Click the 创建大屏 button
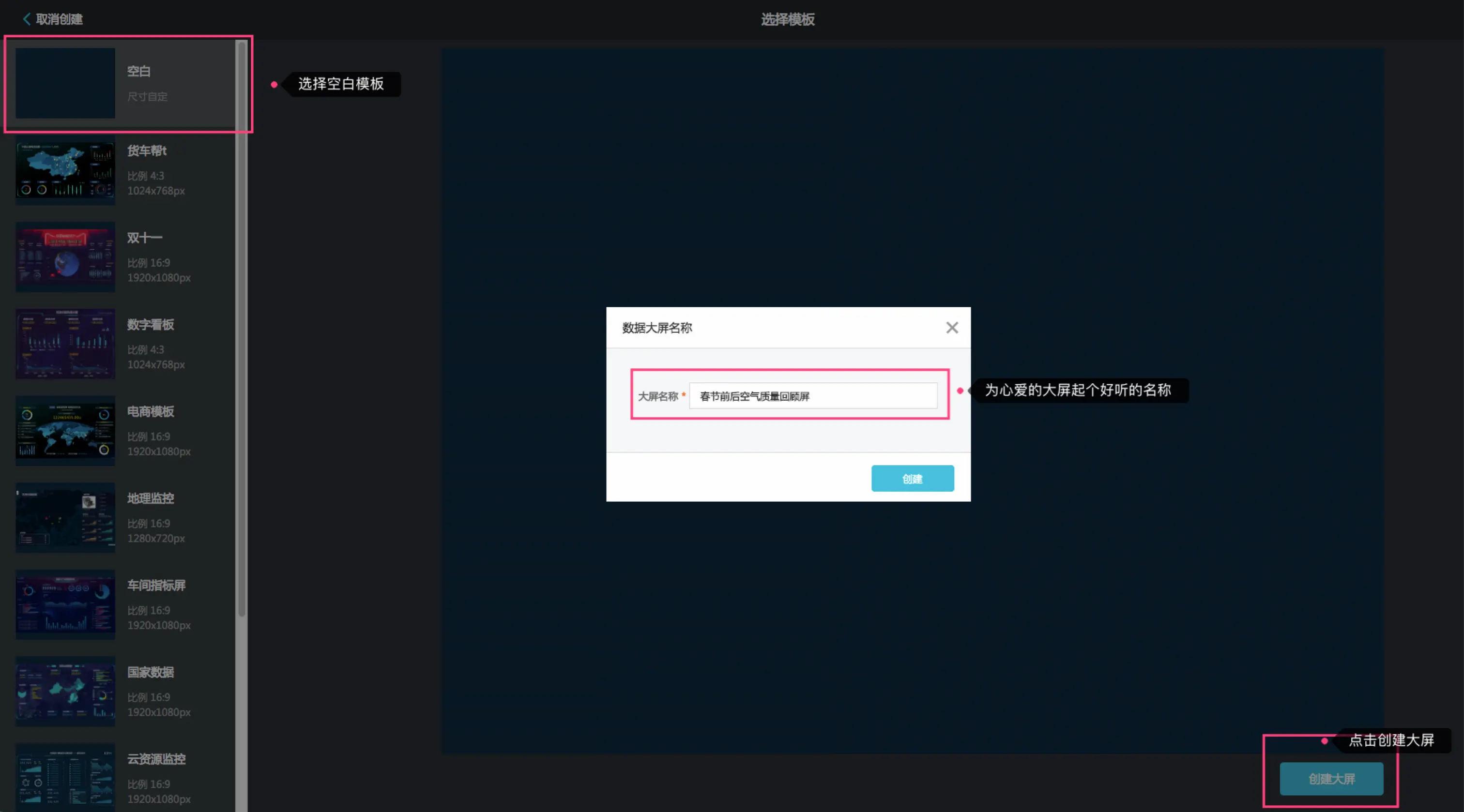The height and width of the screenshot is (812, 1464). pyautogui.click(x=1331, y=779)
